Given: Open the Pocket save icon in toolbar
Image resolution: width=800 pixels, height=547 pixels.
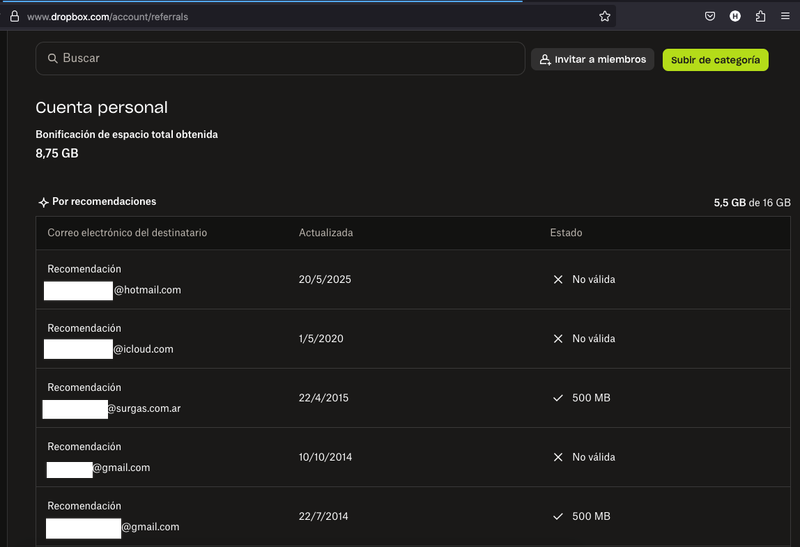Looking at the screenshot, I should tap(710, 16).
